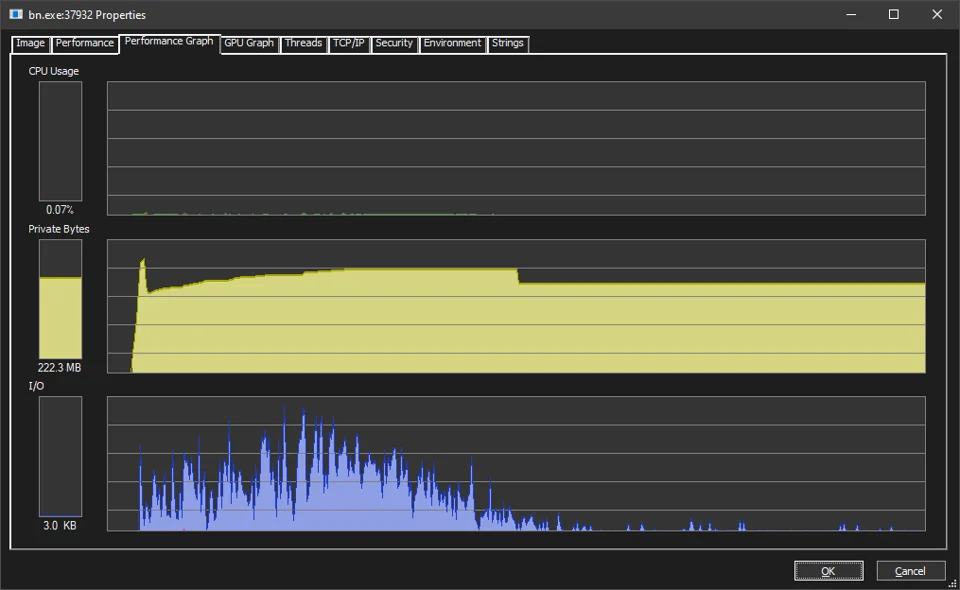
Task: Click the 0.07% CPU value
Action: pyautogui.click(x=60, y=210)
